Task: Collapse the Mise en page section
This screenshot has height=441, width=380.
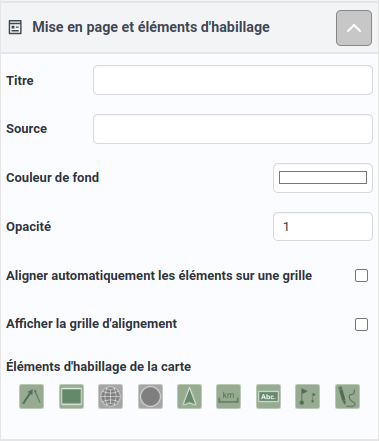Action: pyautogui.click(x=354, y=28)
